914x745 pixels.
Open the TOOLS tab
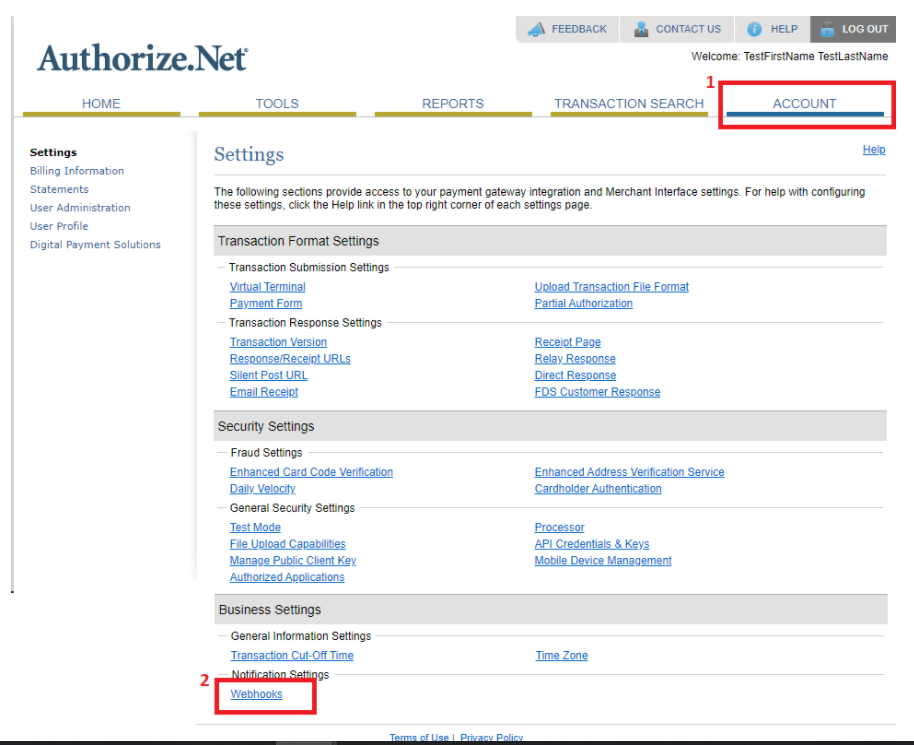(x=277, y=104)
